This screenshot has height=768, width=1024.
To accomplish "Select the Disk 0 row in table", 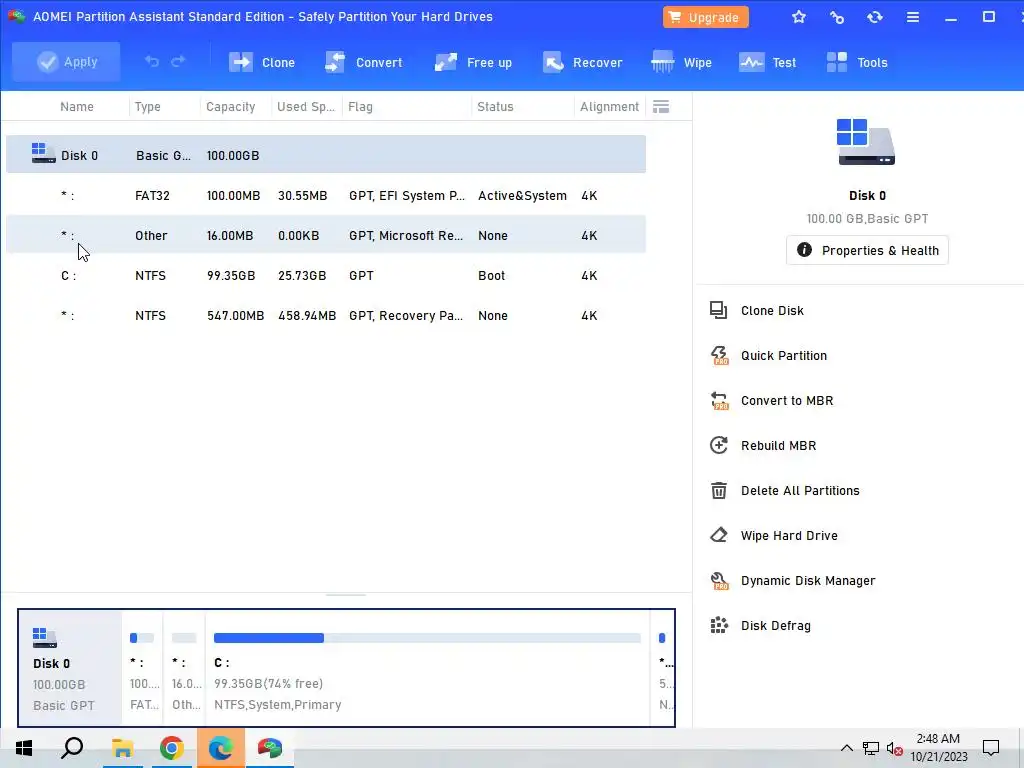I will pyautogui.click(x=326, y=155).
